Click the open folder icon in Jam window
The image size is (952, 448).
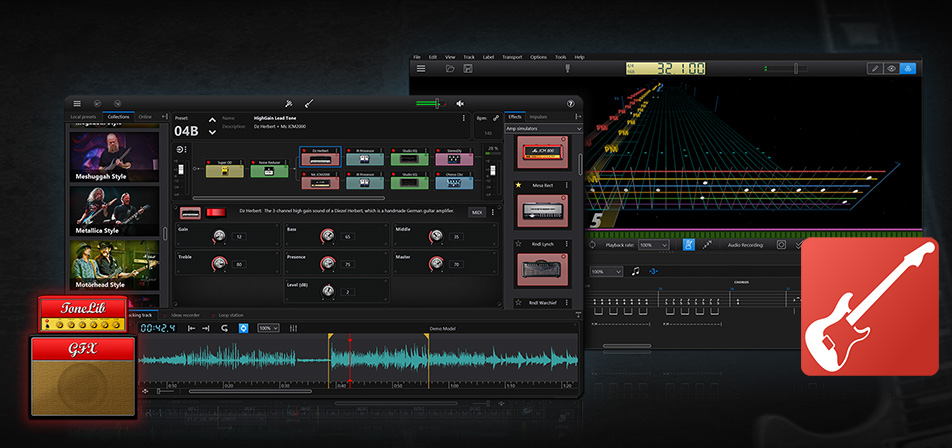[x=450, y=69]
